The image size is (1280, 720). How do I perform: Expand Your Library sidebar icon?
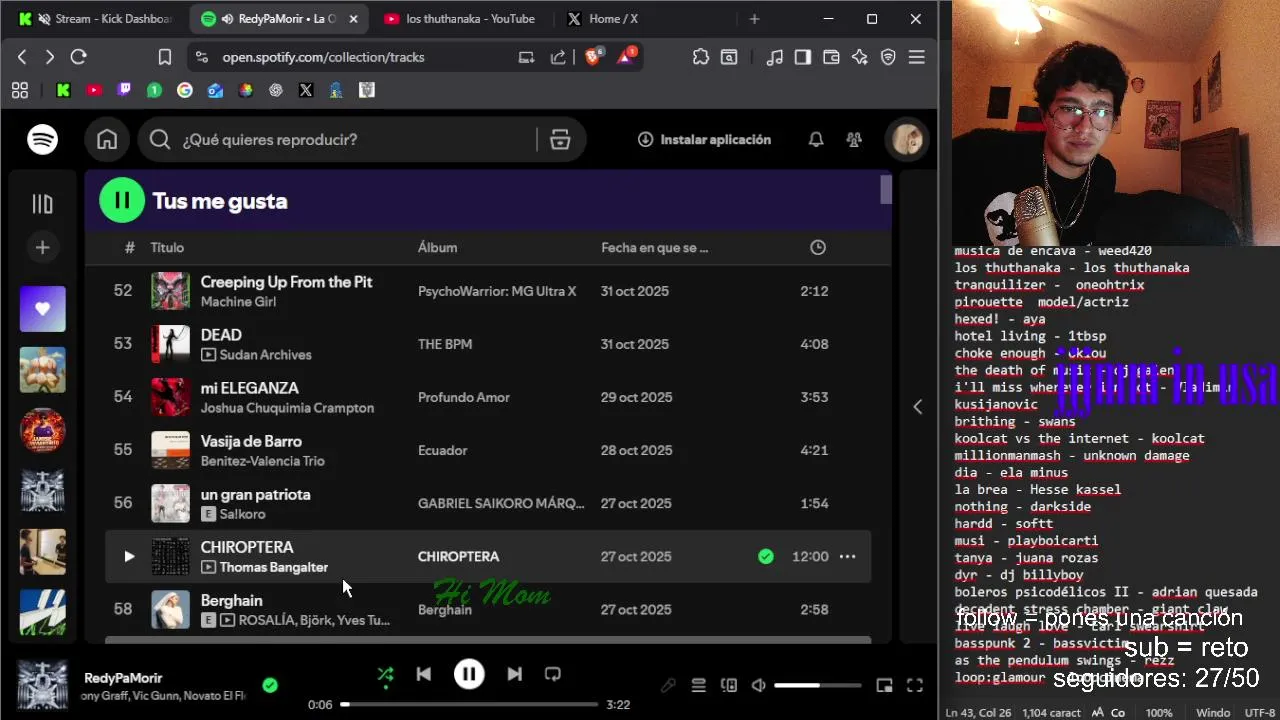42,204
